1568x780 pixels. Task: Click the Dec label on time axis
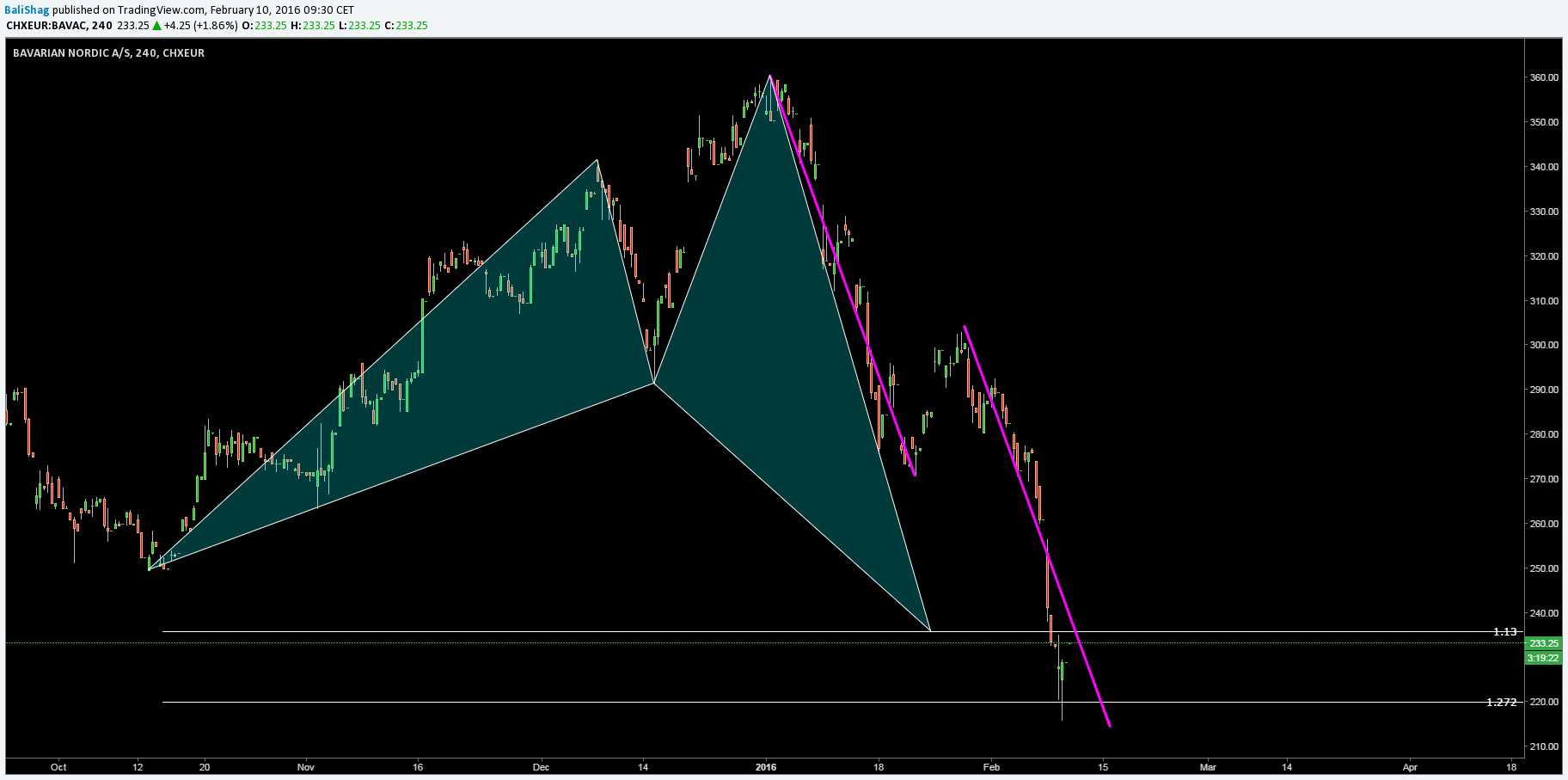click(541, 766)
